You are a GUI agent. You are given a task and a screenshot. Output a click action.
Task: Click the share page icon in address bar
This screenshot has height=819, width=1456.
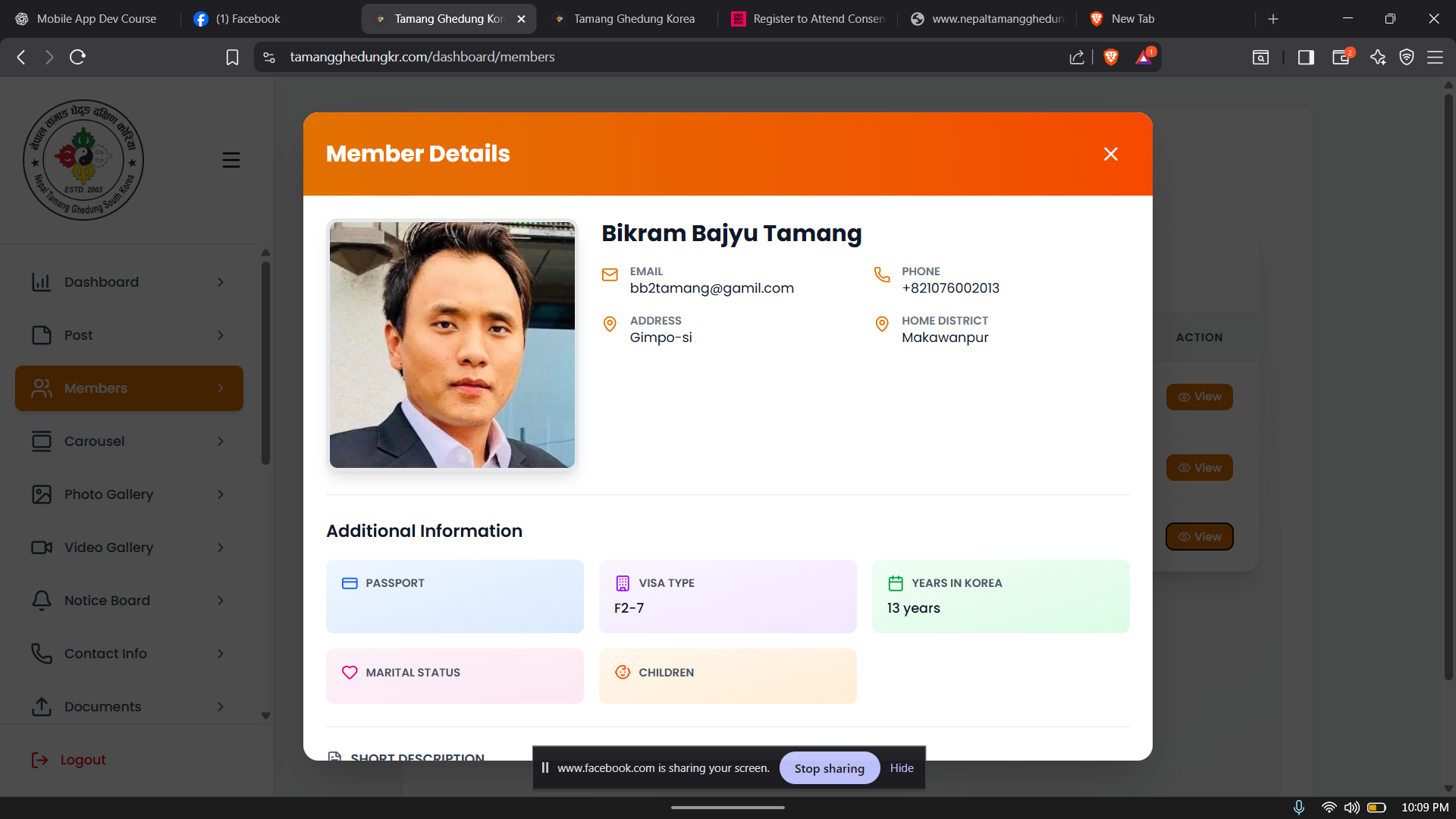[1076, 57]
